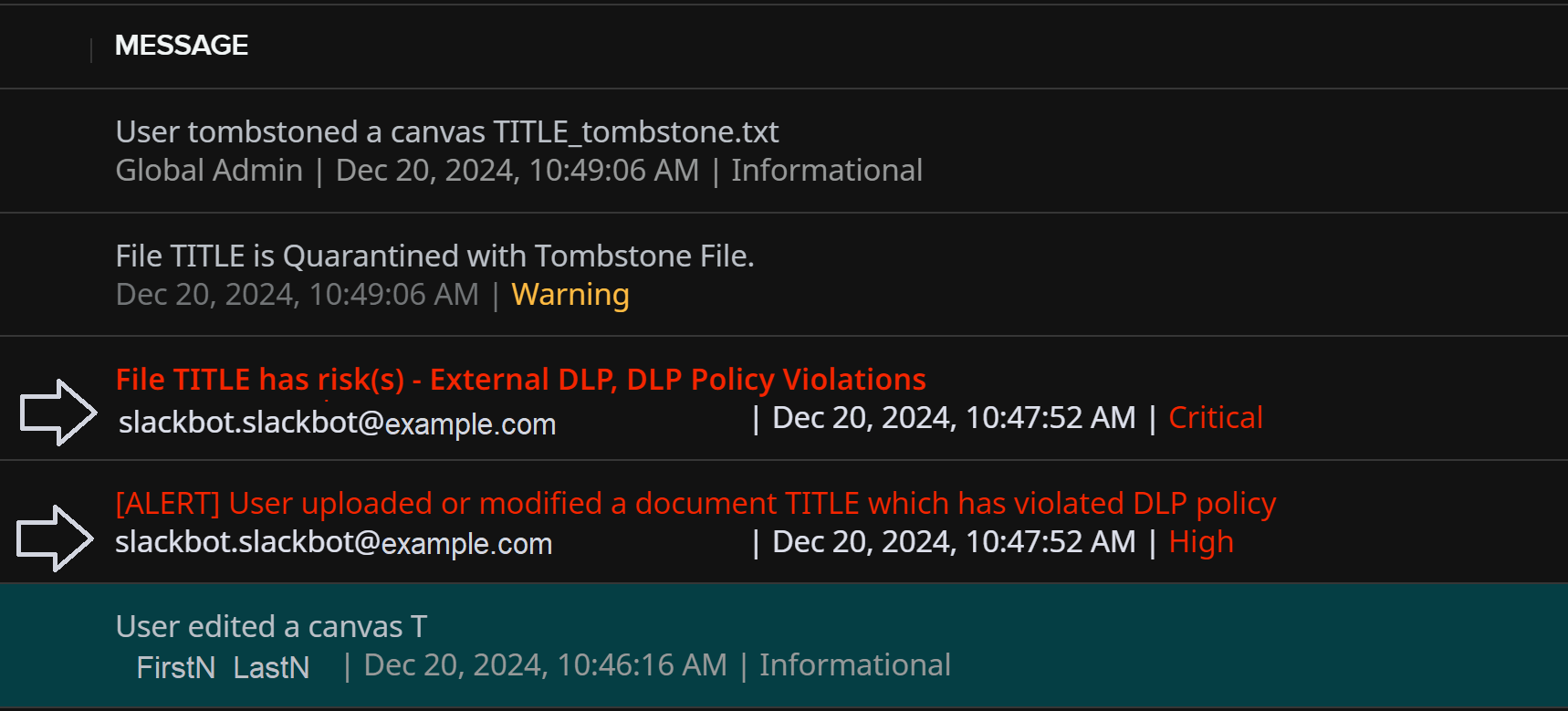Select the Global Admin user name
Screen dimensions: 1568x711
point(209,171)
